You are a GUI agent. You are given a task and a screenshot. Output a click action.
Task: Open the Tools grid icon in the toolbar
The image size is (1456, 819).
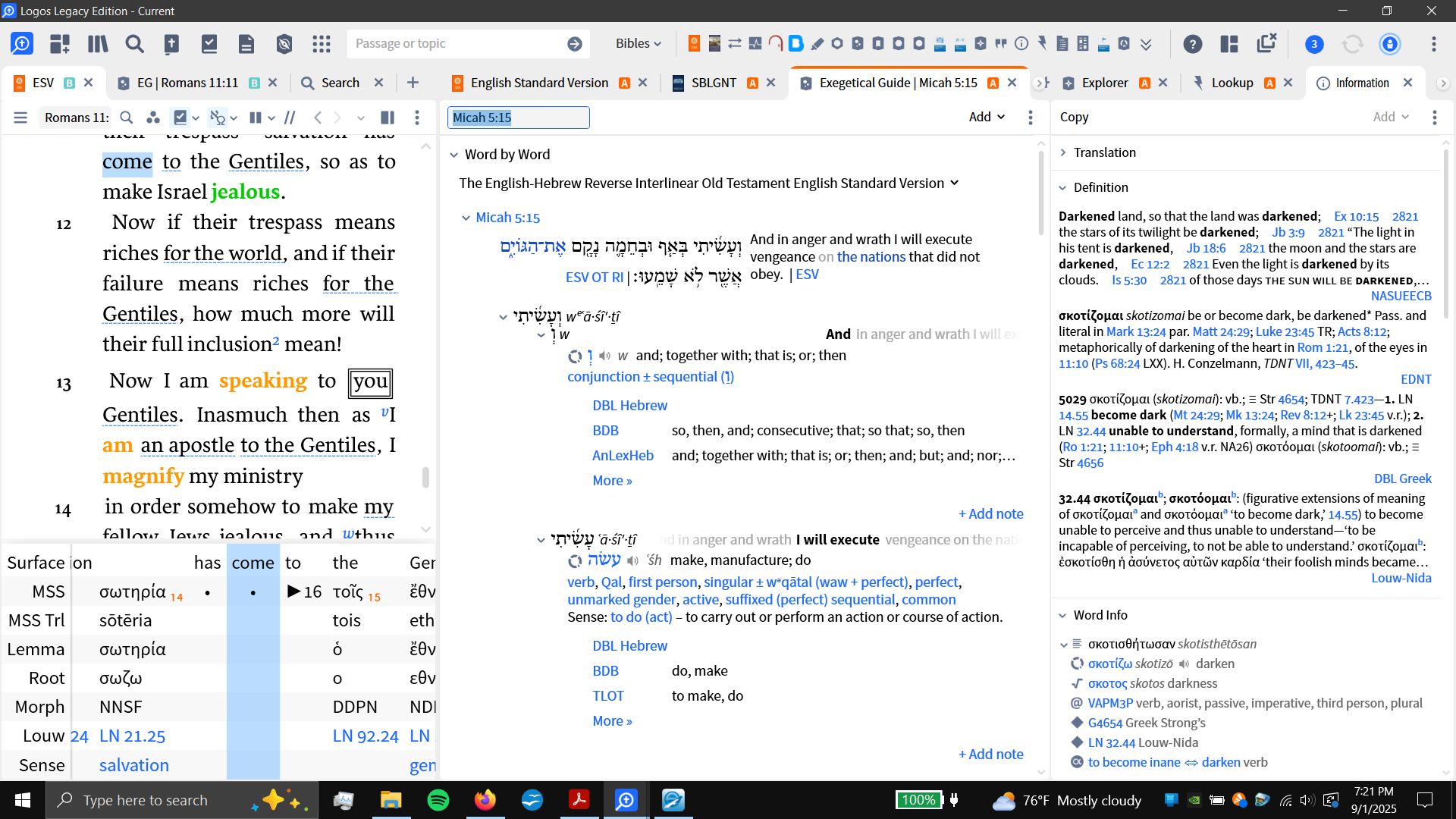(x=322, y=44)
